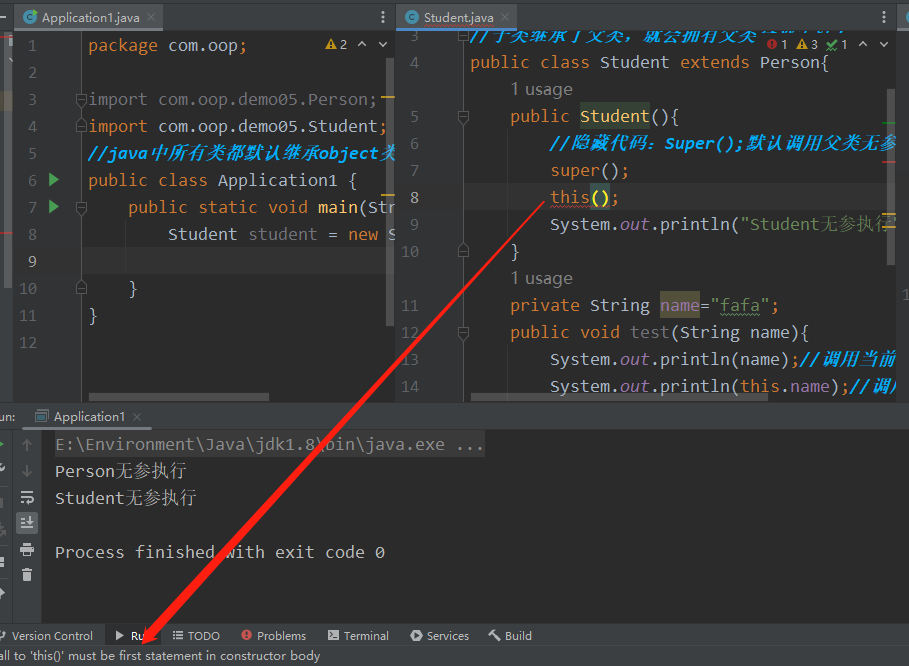This screenshot has height=666, width=909.
Task: Place cursor on this() call at line 8
Action: click(584, 197)
